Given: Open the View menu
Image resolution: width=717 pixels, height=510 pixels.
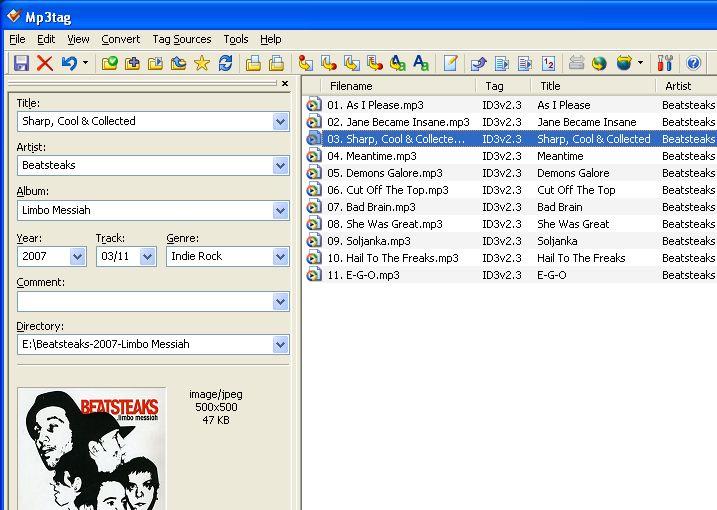Looking at the screenshot, I should (x=78, y=39).
